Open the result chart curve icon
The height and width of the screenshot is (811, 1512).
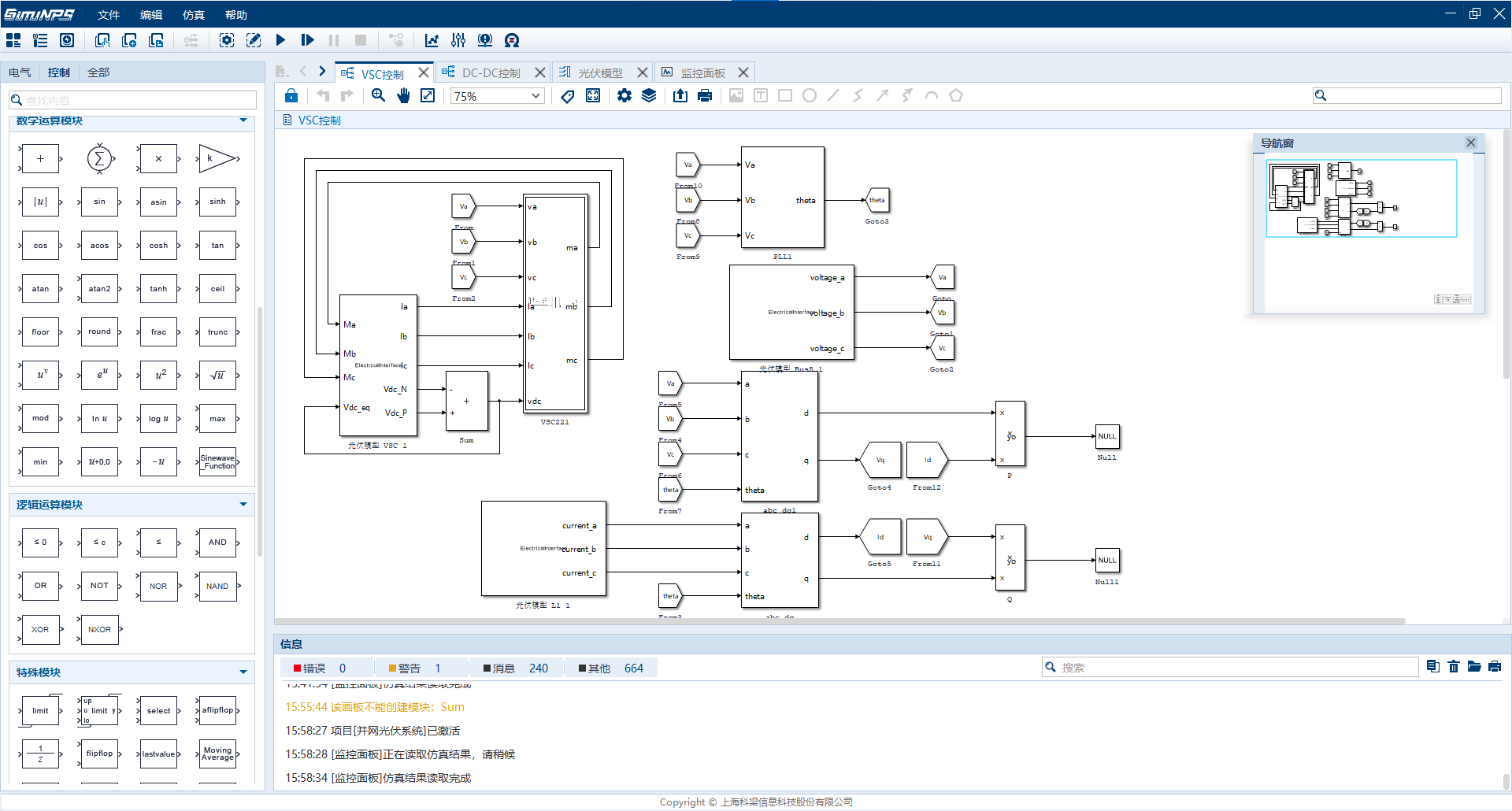click(432, 40)
